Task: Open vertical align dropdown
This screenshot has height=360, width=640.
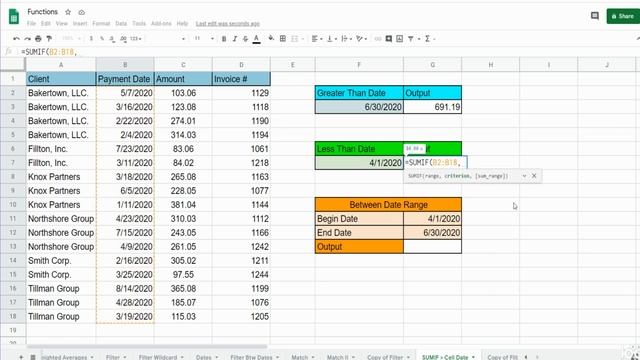Action: point(331,39)
